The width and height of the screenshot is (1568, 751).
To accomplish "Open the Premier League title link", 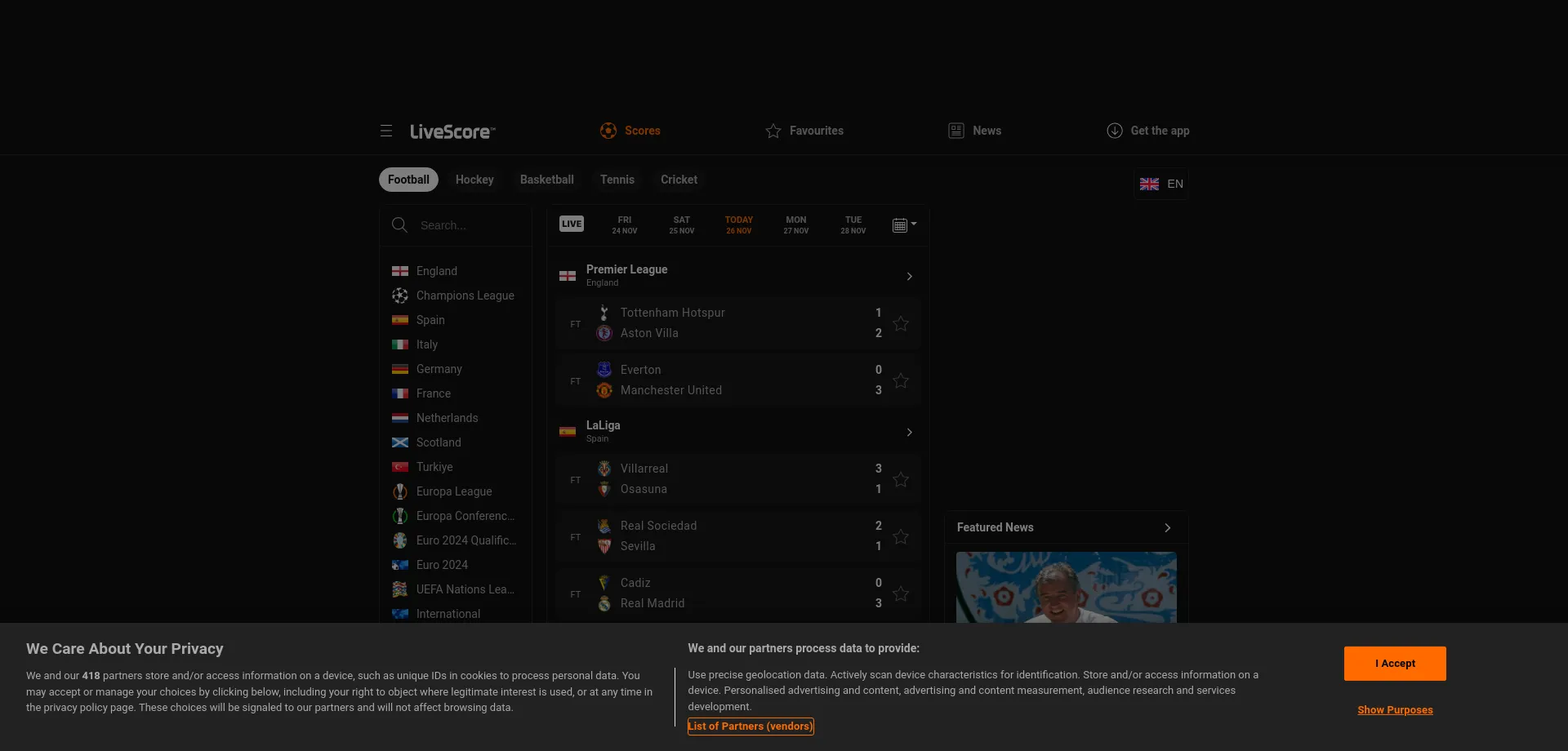I will [626, 269].
